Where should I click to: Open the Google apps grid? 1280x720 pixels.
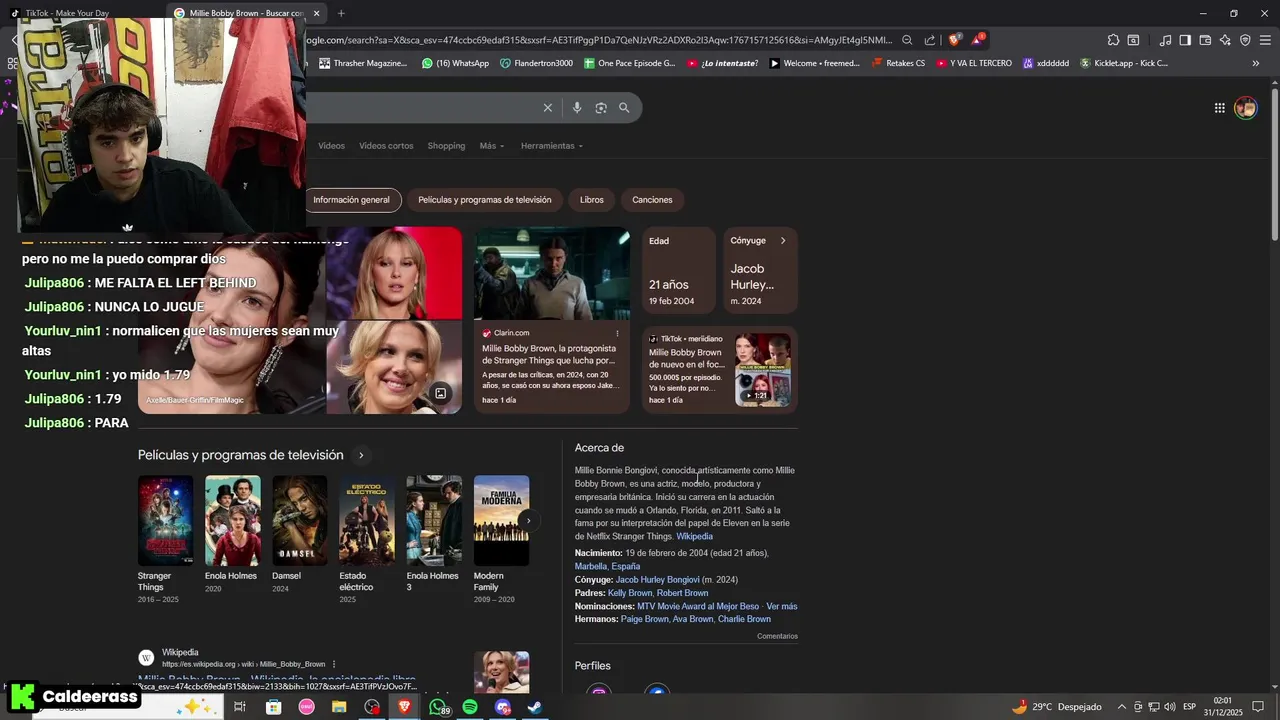coord(1220,108)
